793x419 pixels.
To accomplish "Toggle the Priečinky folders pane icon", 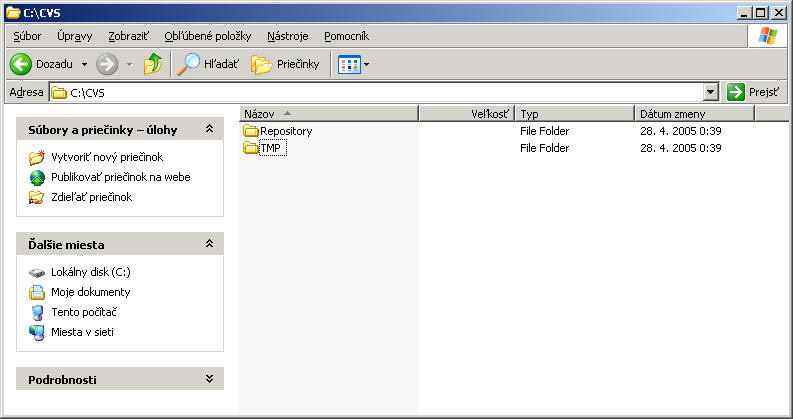I will coord(261,65).
